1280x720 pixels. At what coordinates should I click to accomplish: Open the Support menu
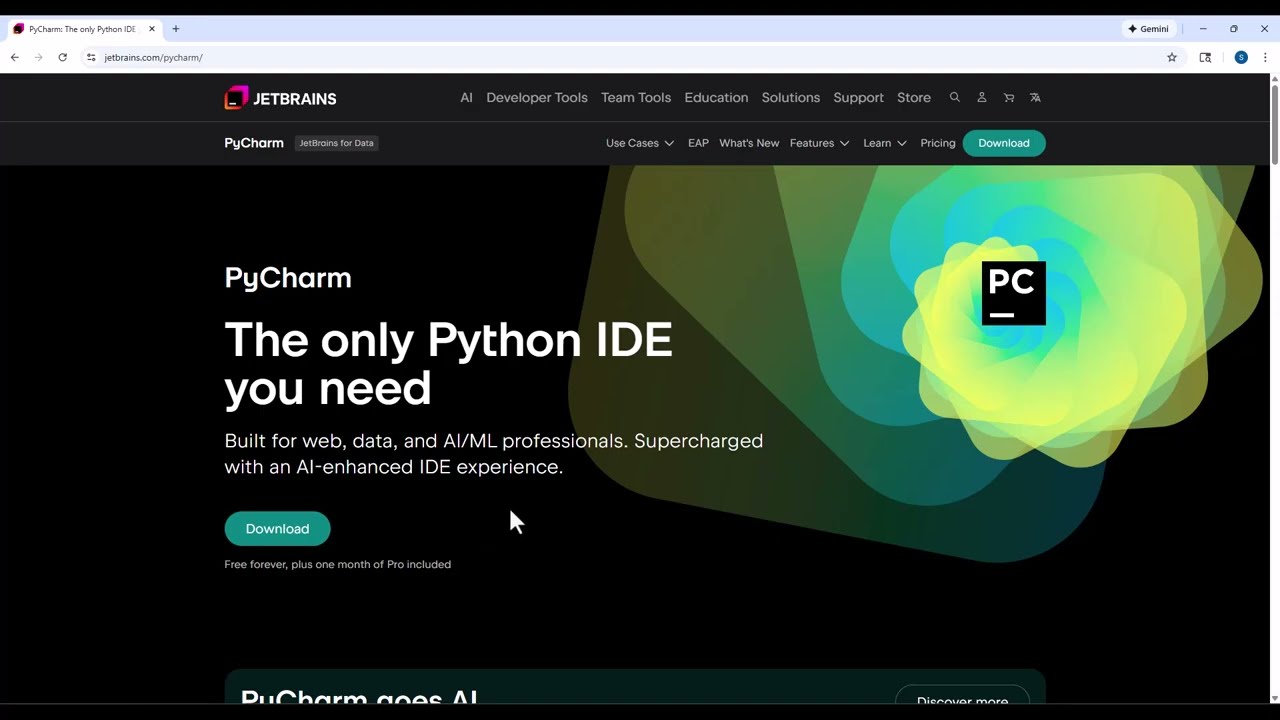[858, 97]
